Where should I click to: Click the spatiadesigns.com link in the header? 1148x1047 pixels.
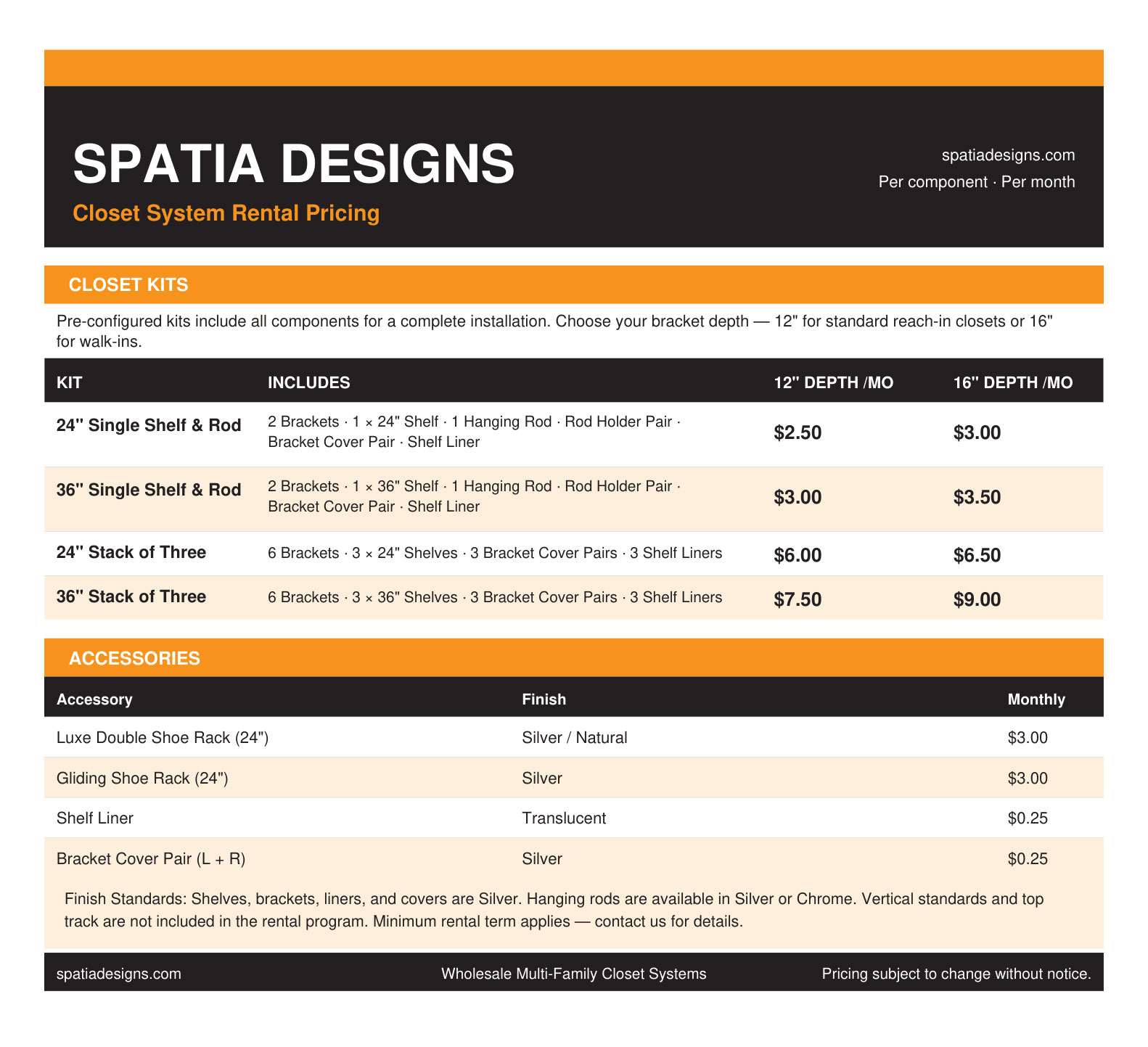tap(1007, 155)
